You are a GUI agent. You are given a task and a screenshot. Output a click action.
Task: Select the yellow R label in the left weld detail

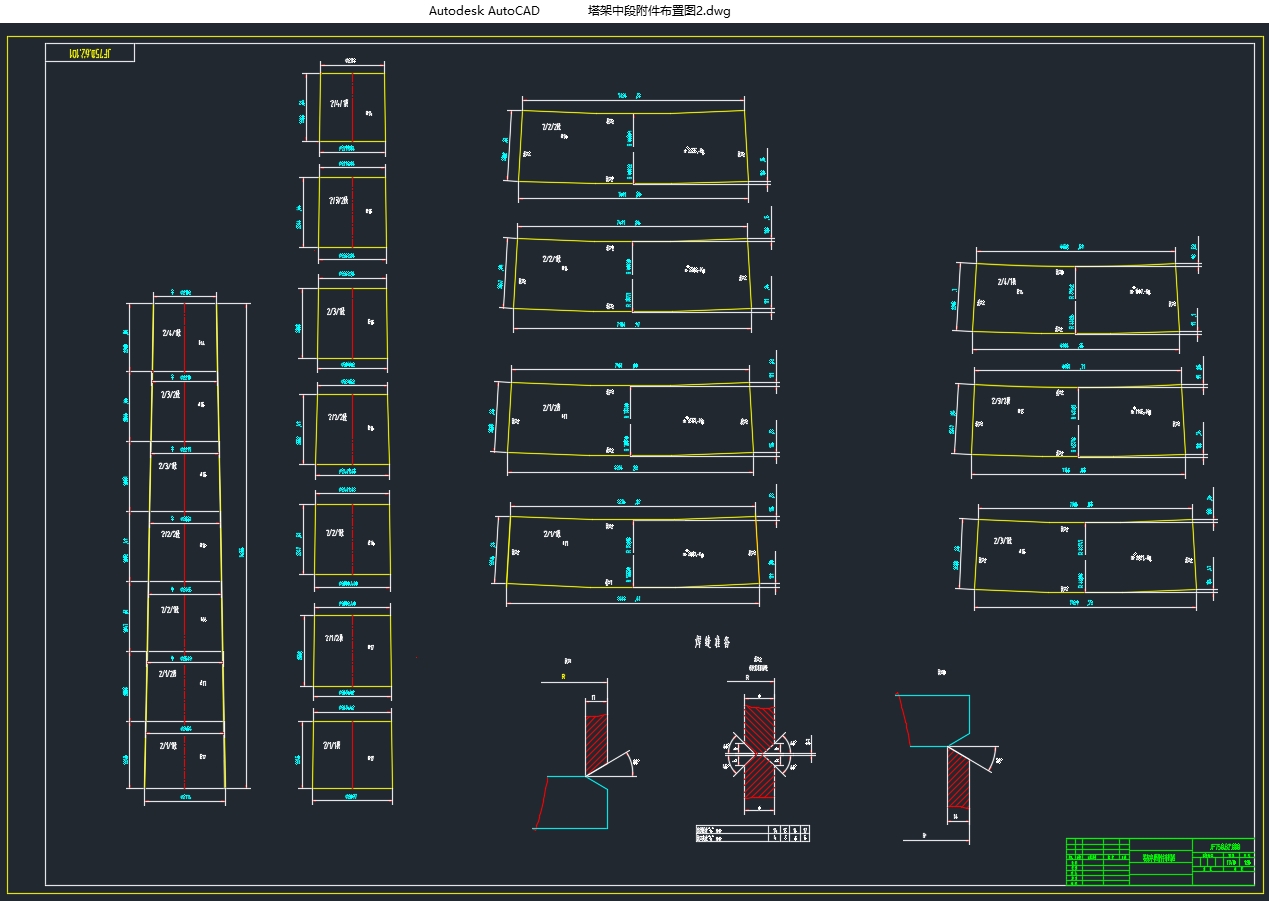click(564, 677)
